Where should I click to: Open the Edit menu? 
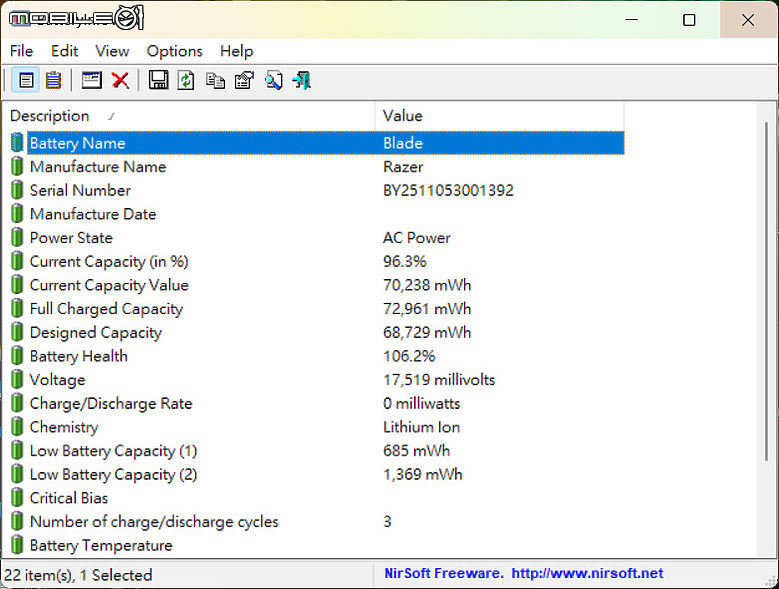pyautogui.click(x=65, y=51)
